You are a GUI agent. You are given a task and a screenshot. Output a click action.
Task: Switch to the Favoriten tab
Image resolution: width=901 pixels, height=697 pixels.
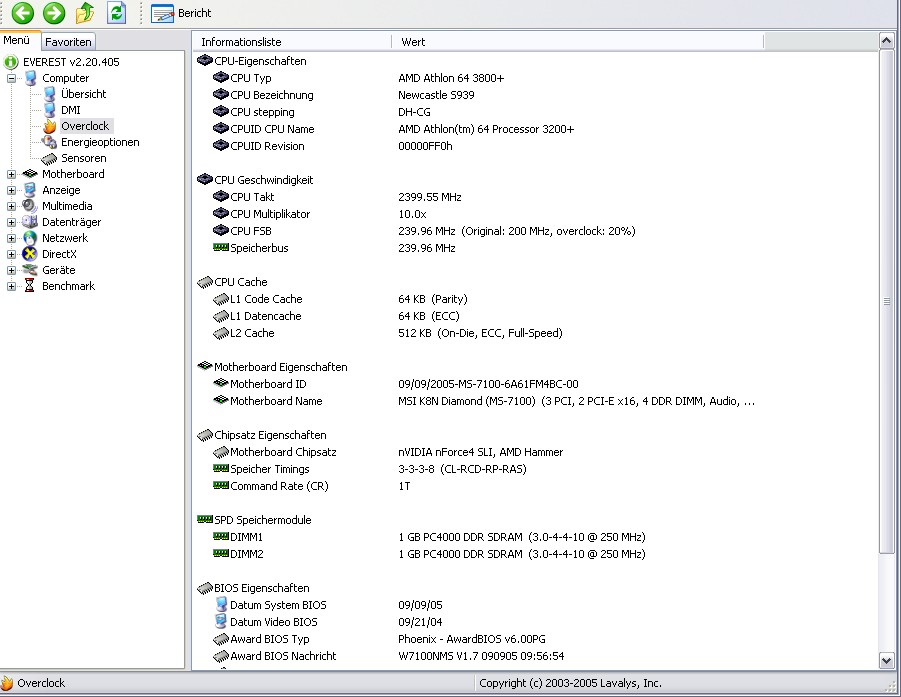click(68, 41)
